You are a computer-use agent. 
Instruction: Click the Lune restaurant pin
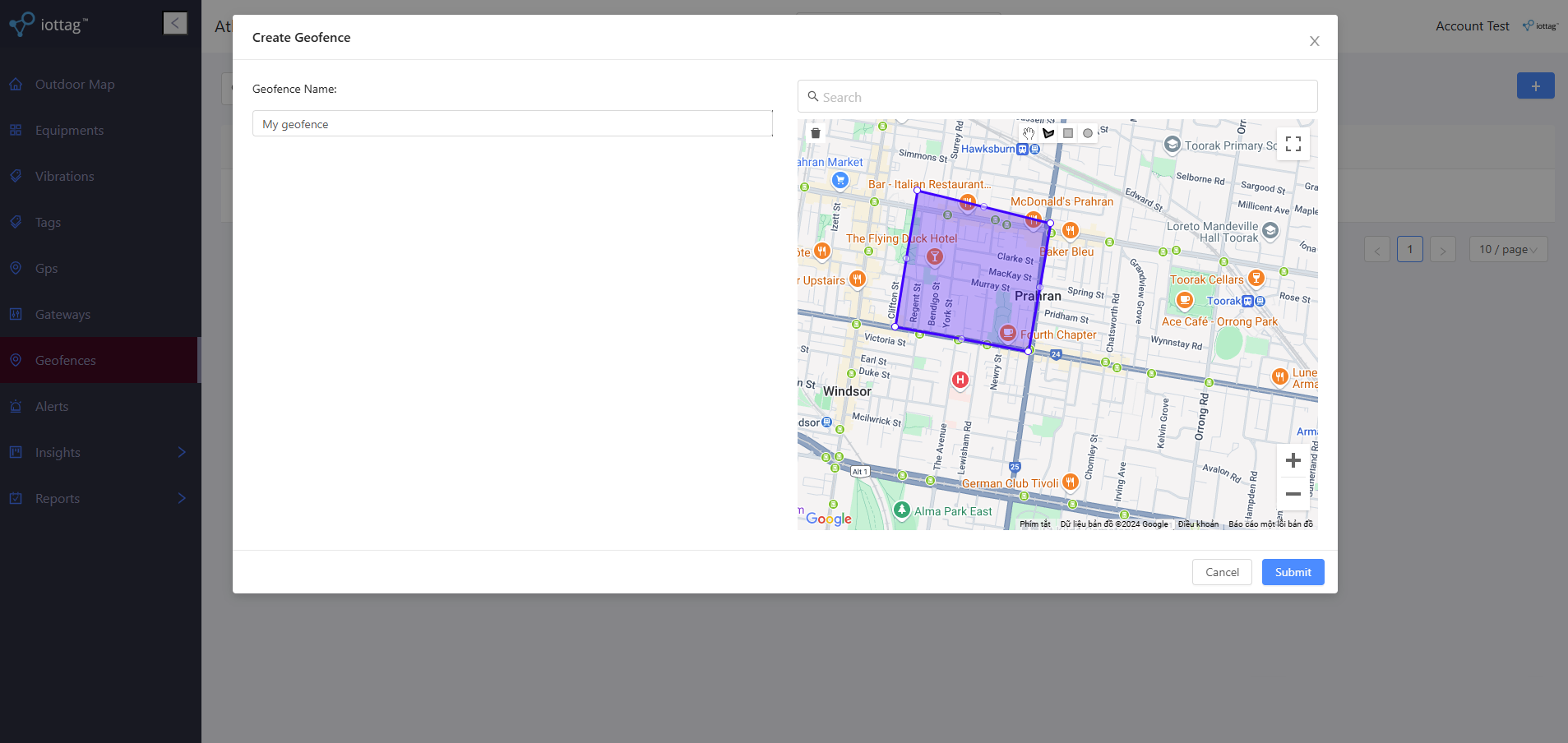pos(1280,376)
